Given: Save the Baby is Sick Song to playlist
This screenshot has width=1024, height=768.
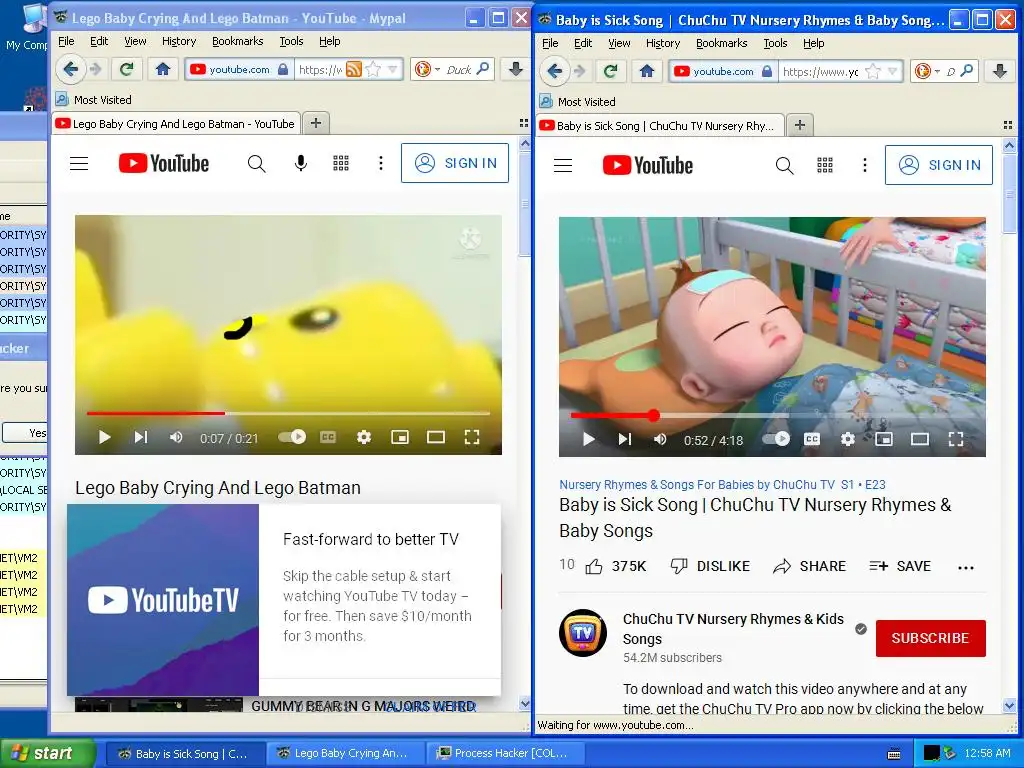Looking at the screenshot, I should (900, 566).
